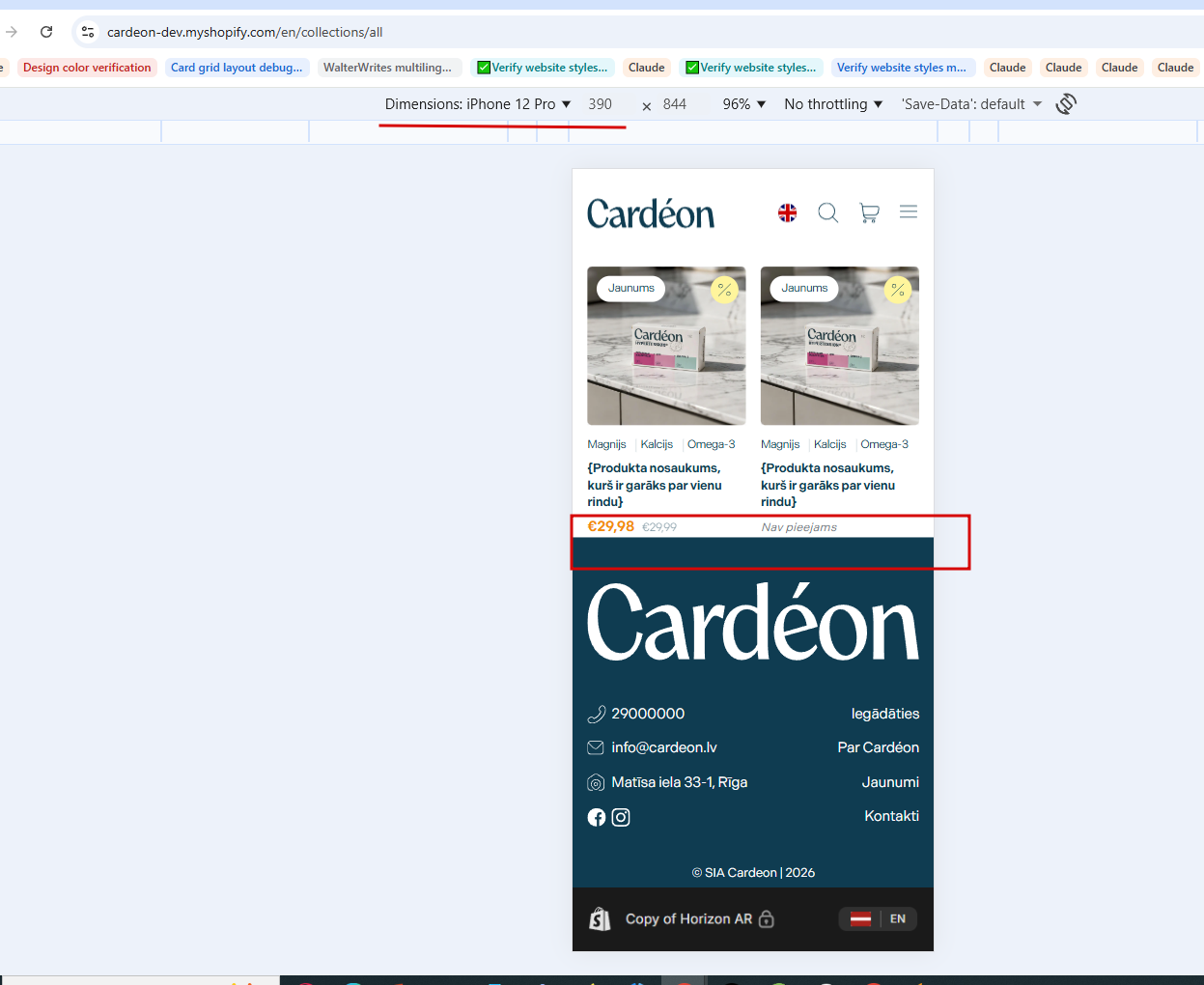Click the Shopify bag icon in preview bar

click(600, 918)
